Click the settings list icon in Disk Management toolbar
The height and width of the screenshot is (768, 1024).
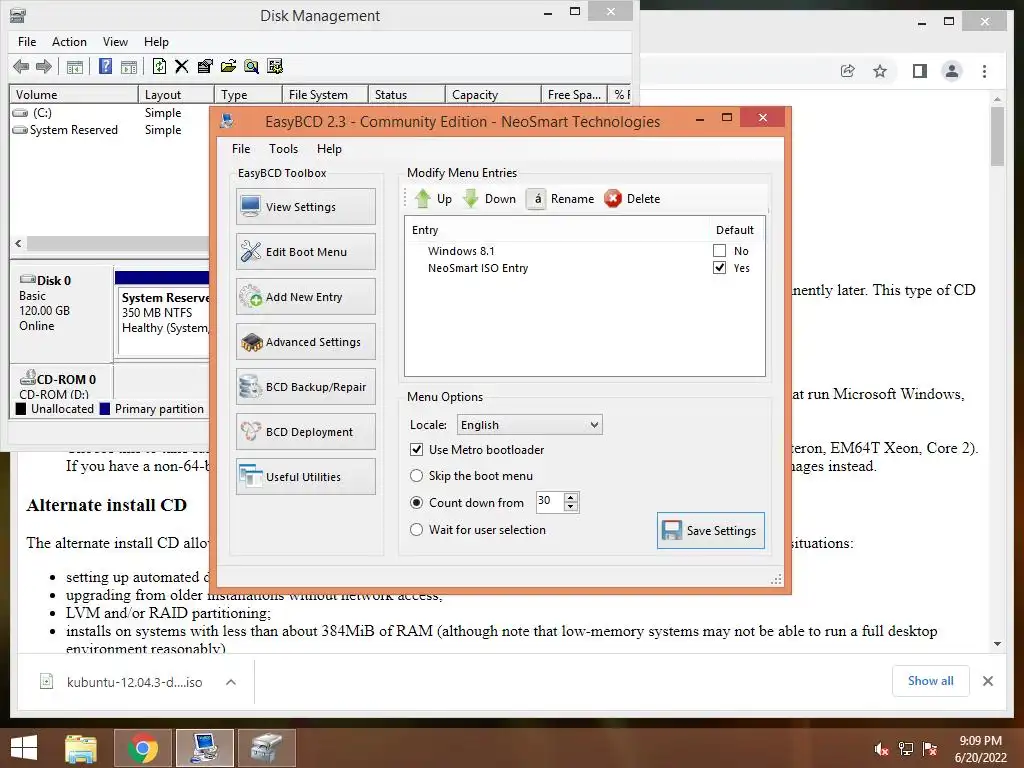275,66
